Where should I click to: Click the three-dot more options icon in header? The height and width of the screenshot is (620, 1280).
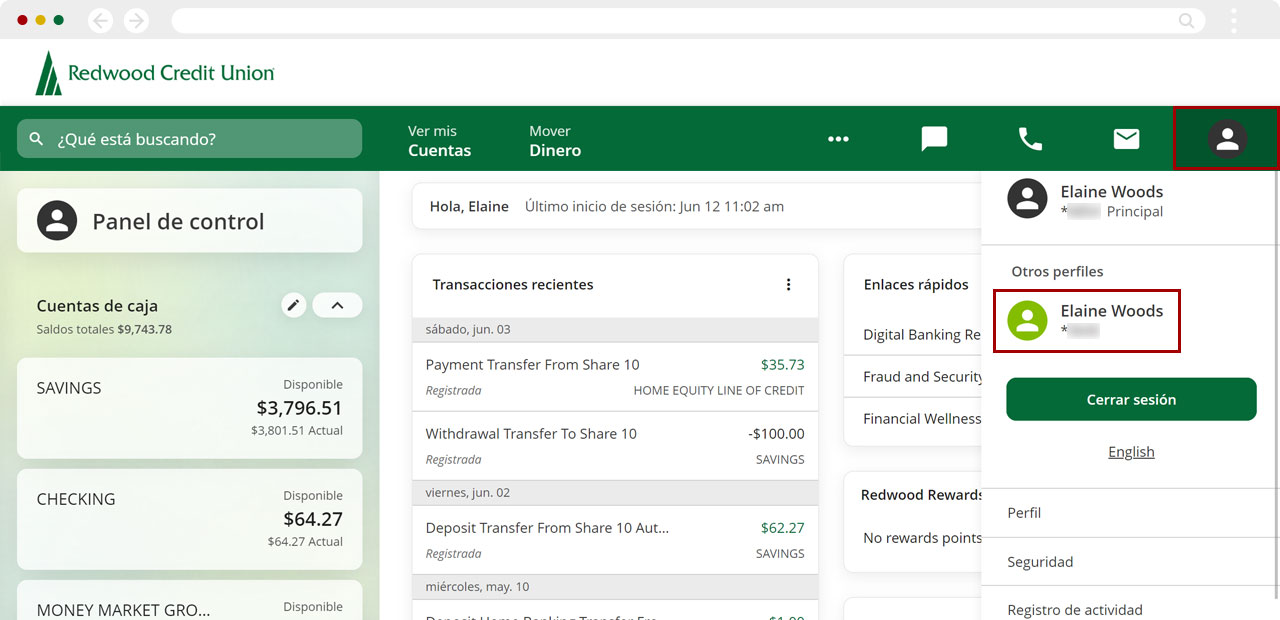(x=838, y=139)
